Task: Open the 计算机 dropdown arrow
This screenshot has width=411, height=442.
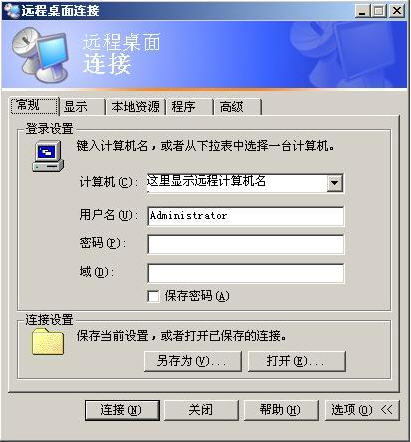Action: point(335,183)
